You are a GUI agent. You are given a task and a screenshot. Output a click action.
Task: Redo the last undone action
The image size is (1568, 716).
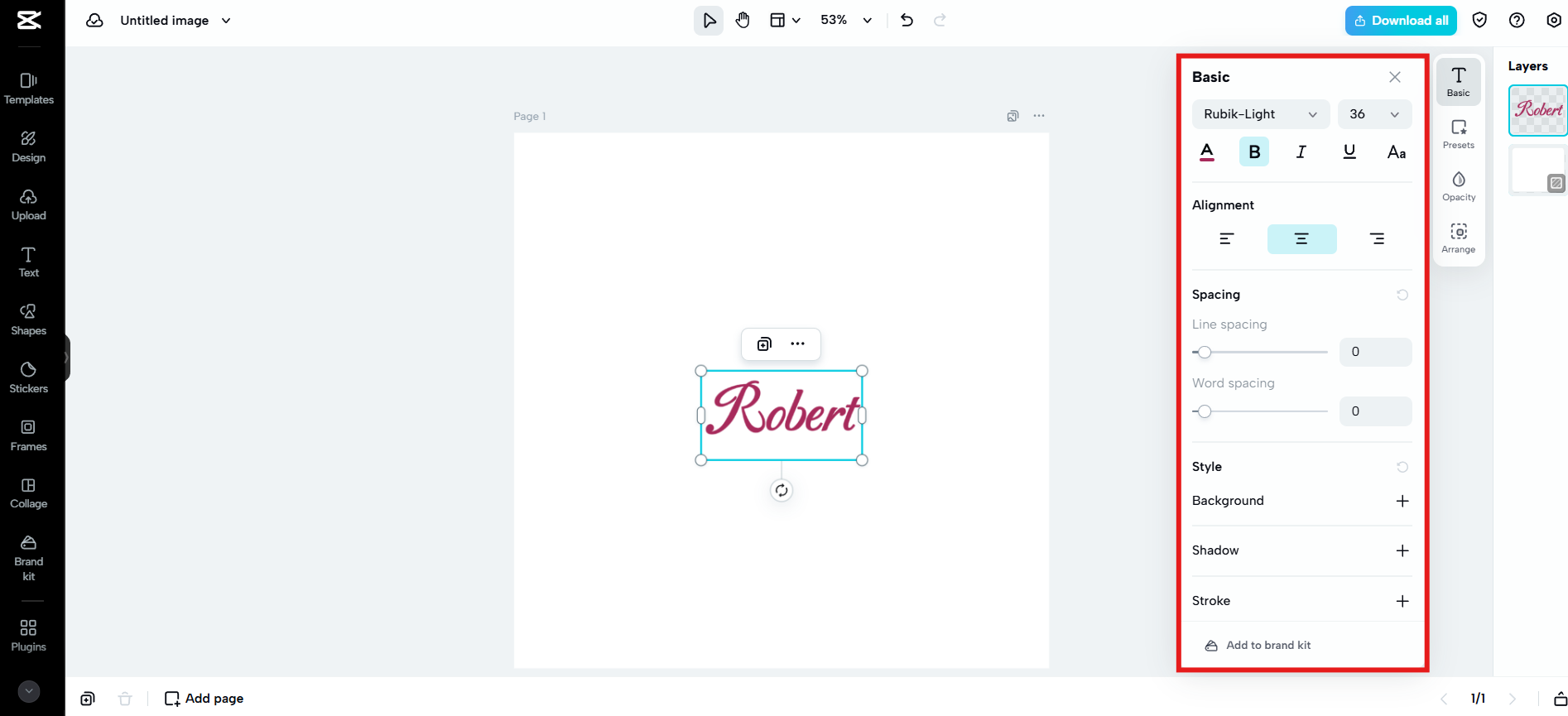(940, 21)
